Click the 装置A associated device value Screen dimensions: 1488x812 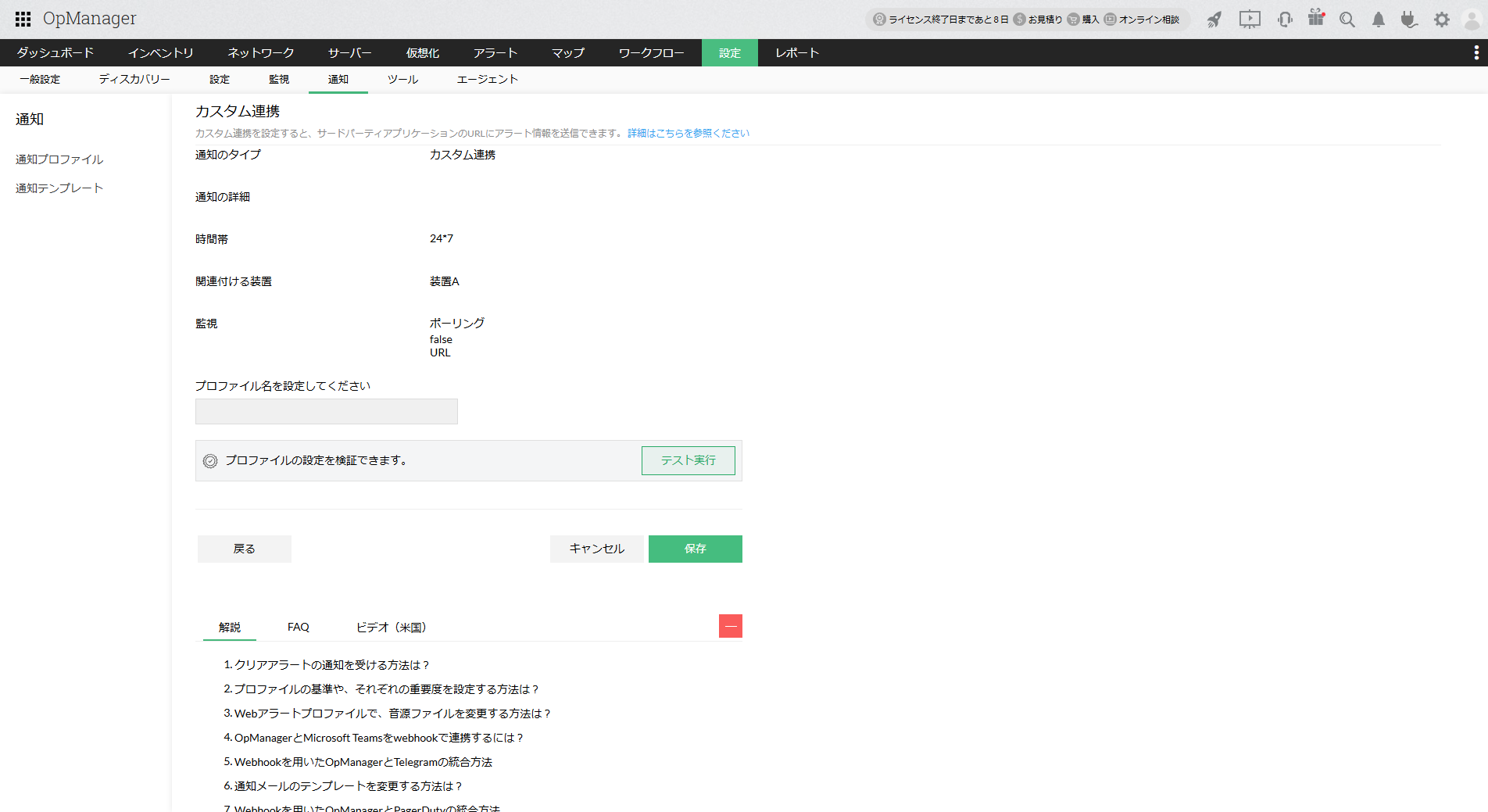tap(445, 281)
